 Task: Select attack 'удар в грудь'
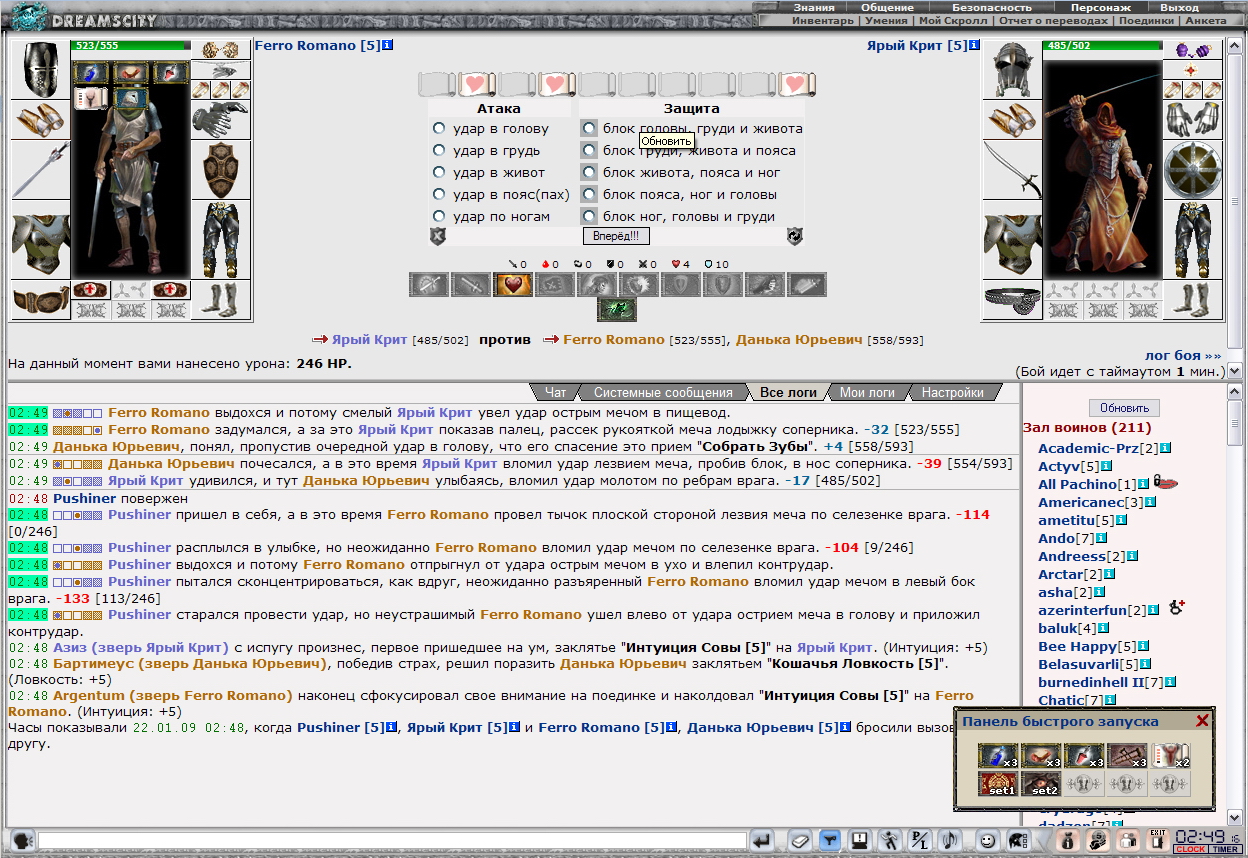tap(439, 151)
